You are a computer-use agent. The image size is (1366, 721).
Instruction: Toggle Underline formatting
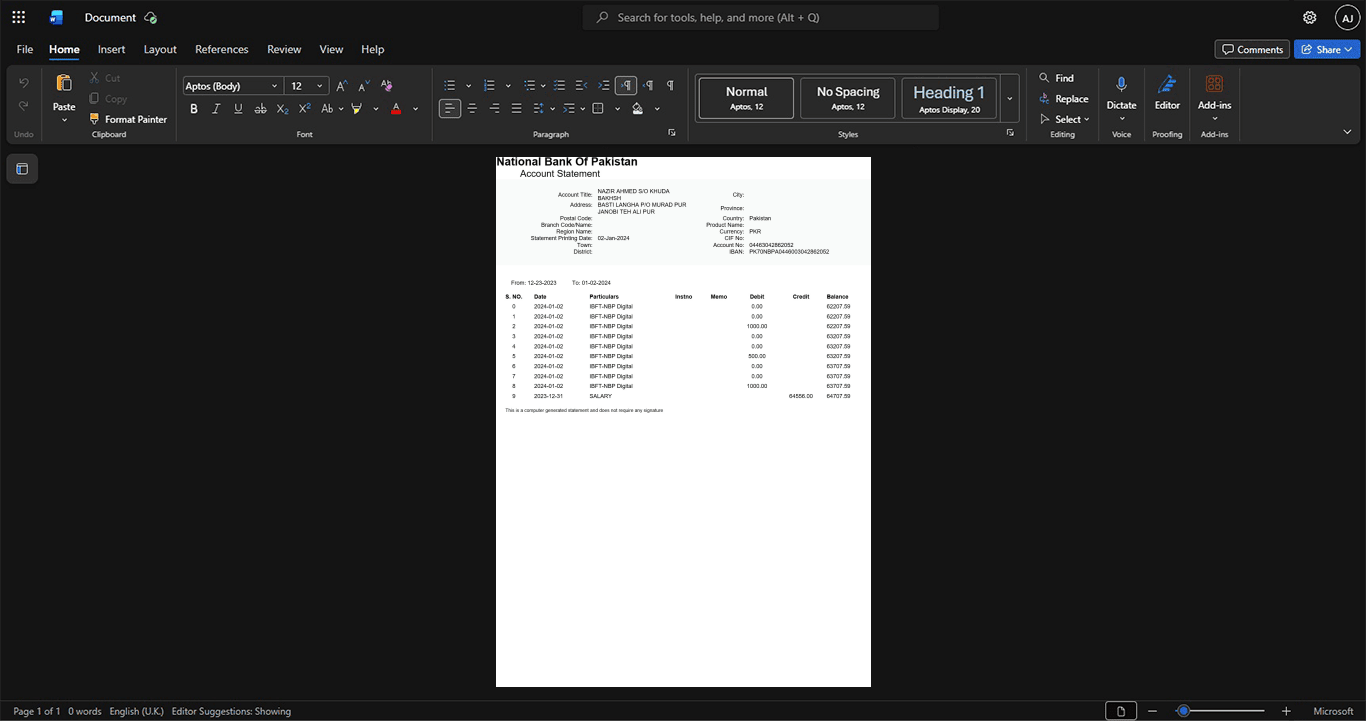[238, 108]
